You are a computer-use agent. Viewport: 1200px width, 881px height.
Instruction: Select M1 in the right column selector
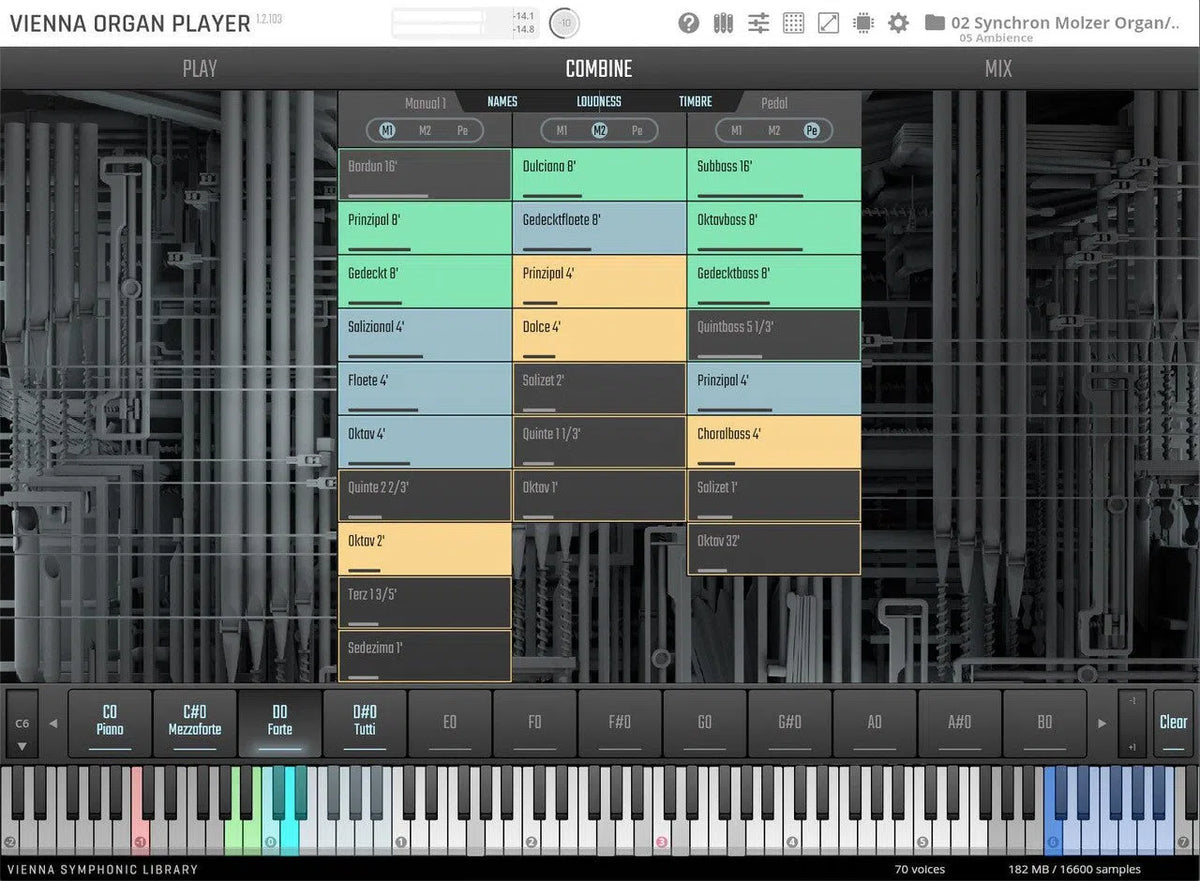click(737, 131)
